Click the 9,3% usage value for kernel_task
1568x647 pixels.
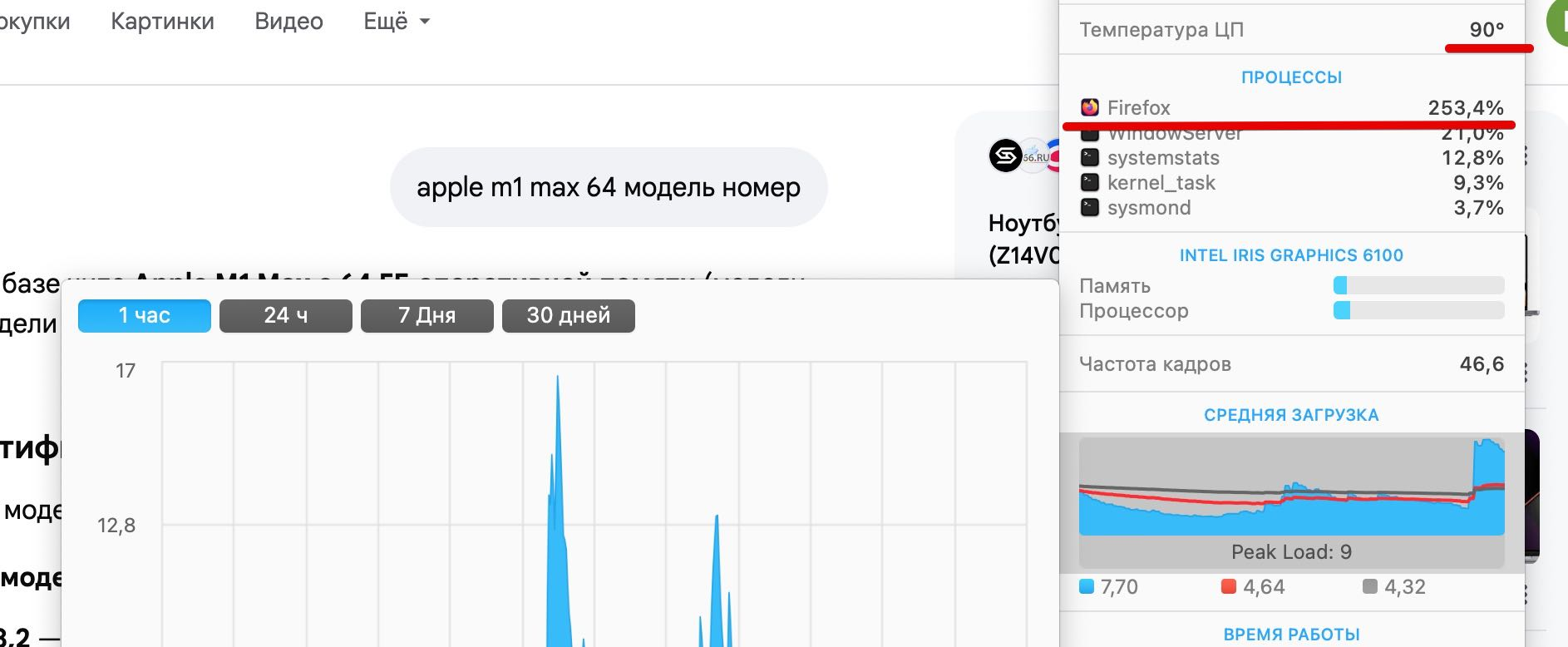[1478, 183]
